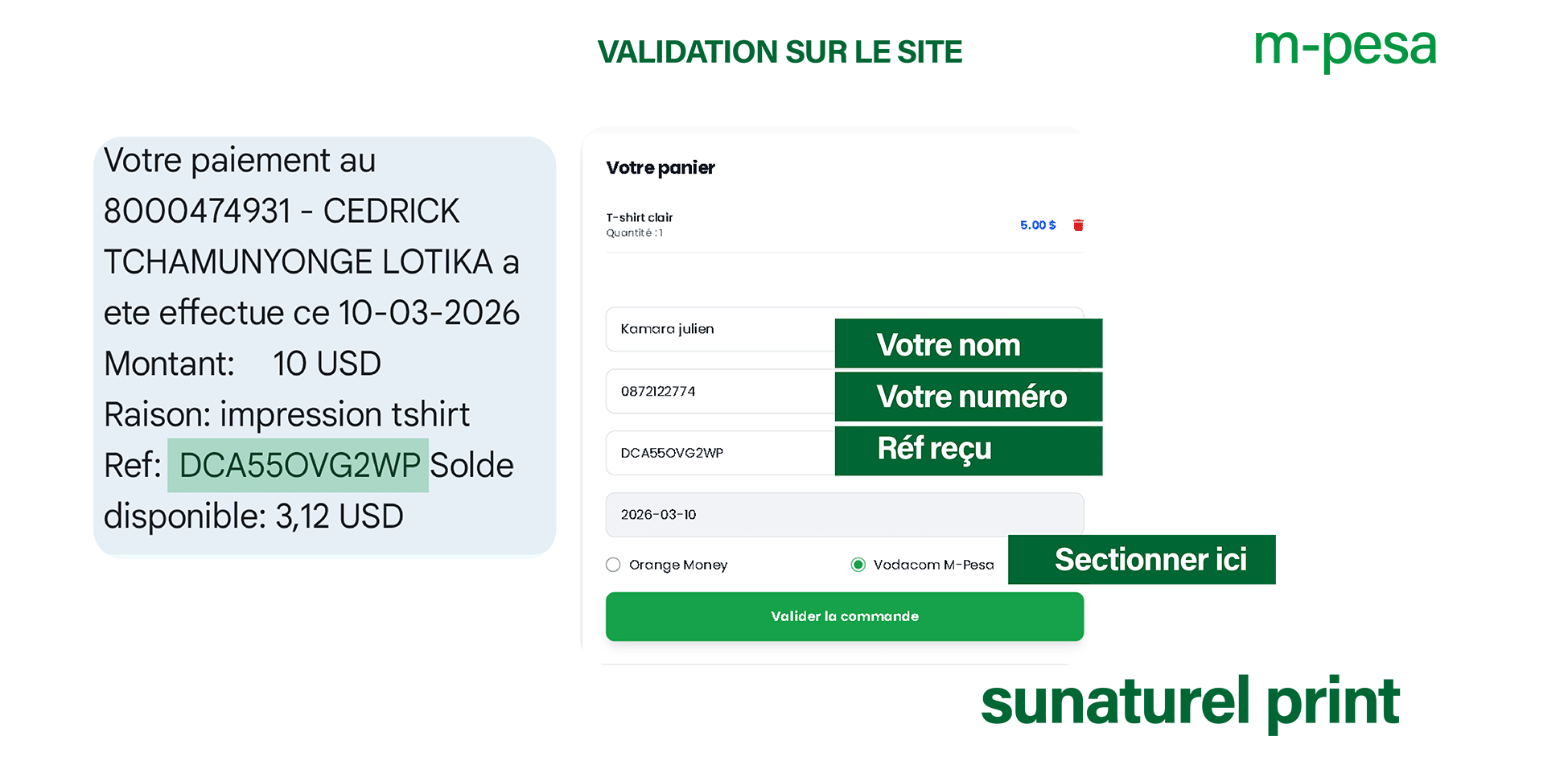
Task: Click the highlighted reference DCA55OVG2WP in the SMS
Action: point(298,465)
